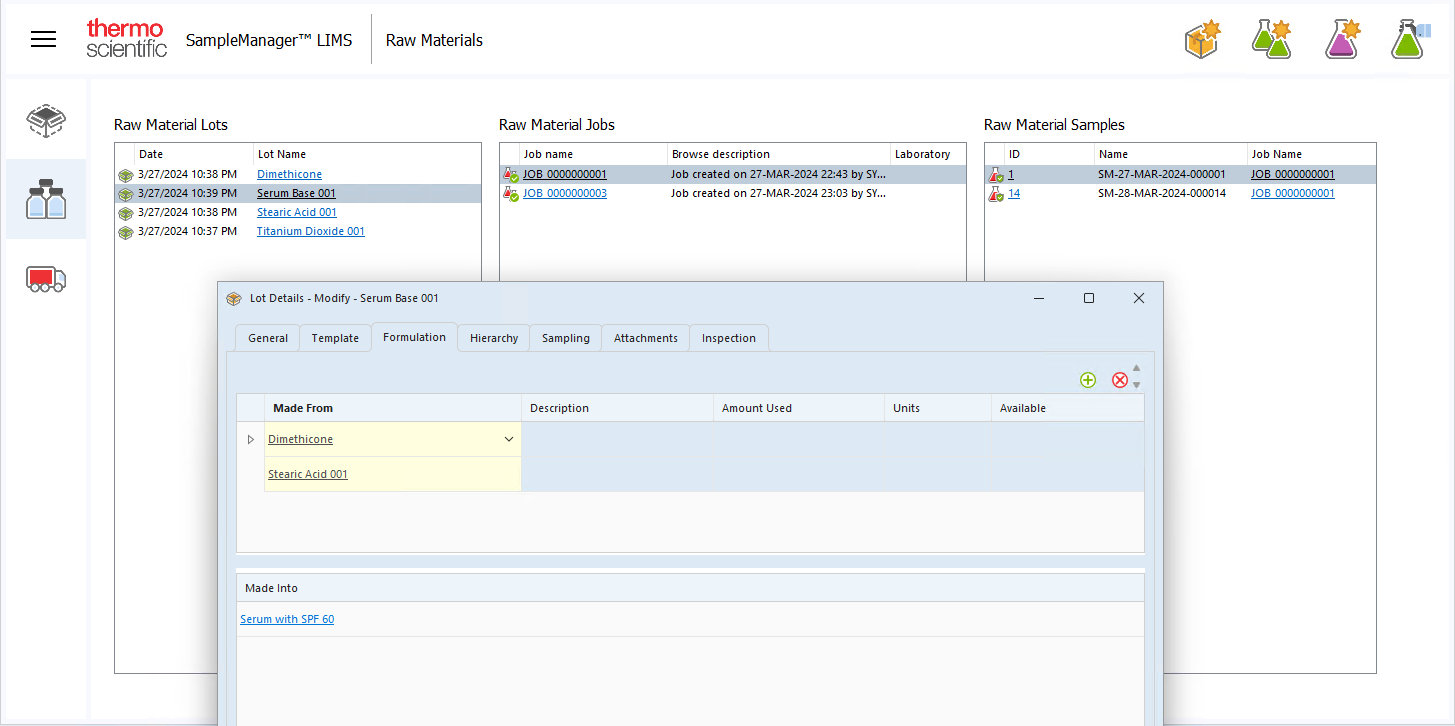Click the orange box icon in top toolbar
Screen dimensions: 1455x726
point(1202,40)
